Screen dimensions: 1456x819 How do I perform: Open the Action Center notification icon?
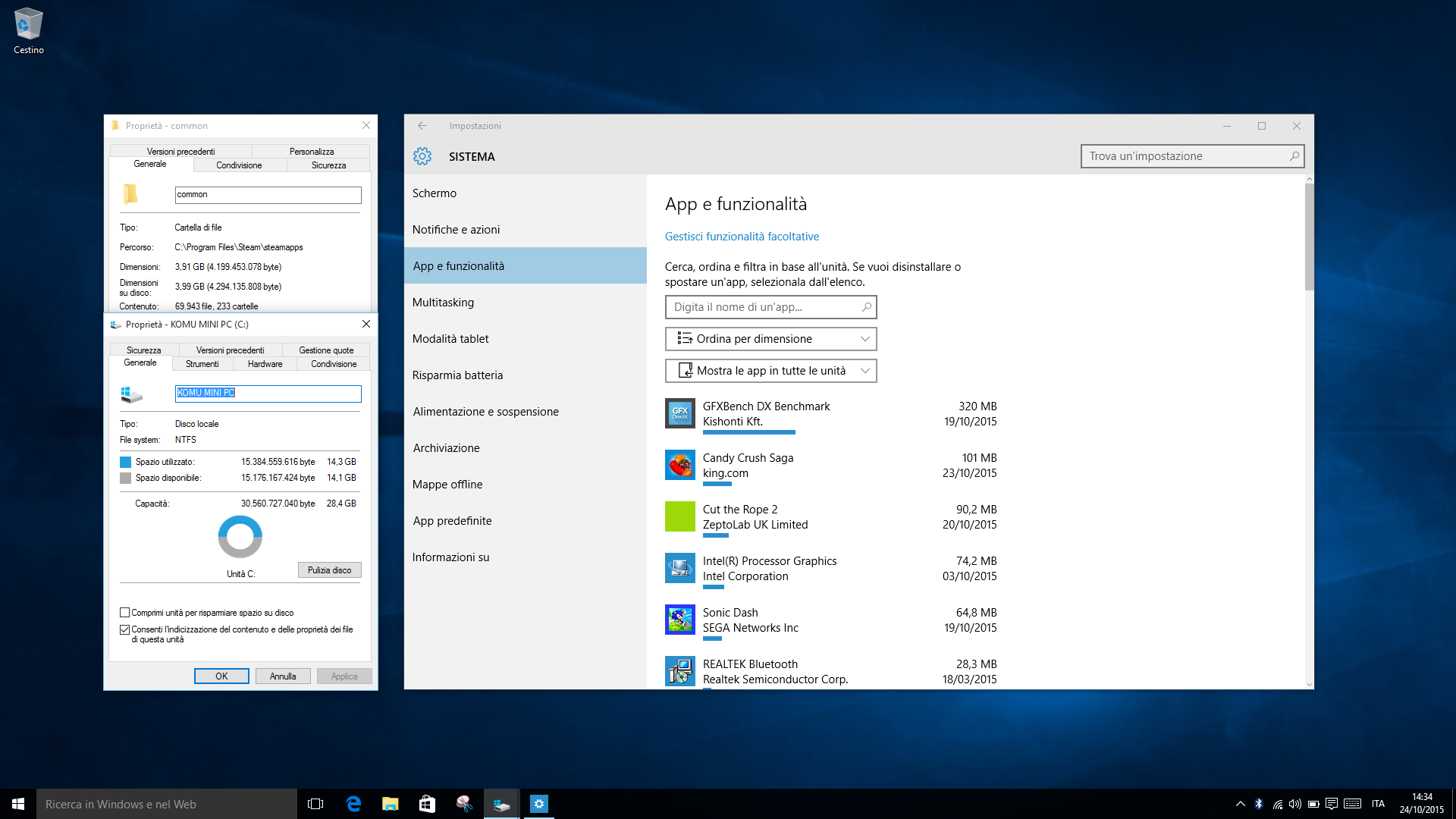(1332, 804)
